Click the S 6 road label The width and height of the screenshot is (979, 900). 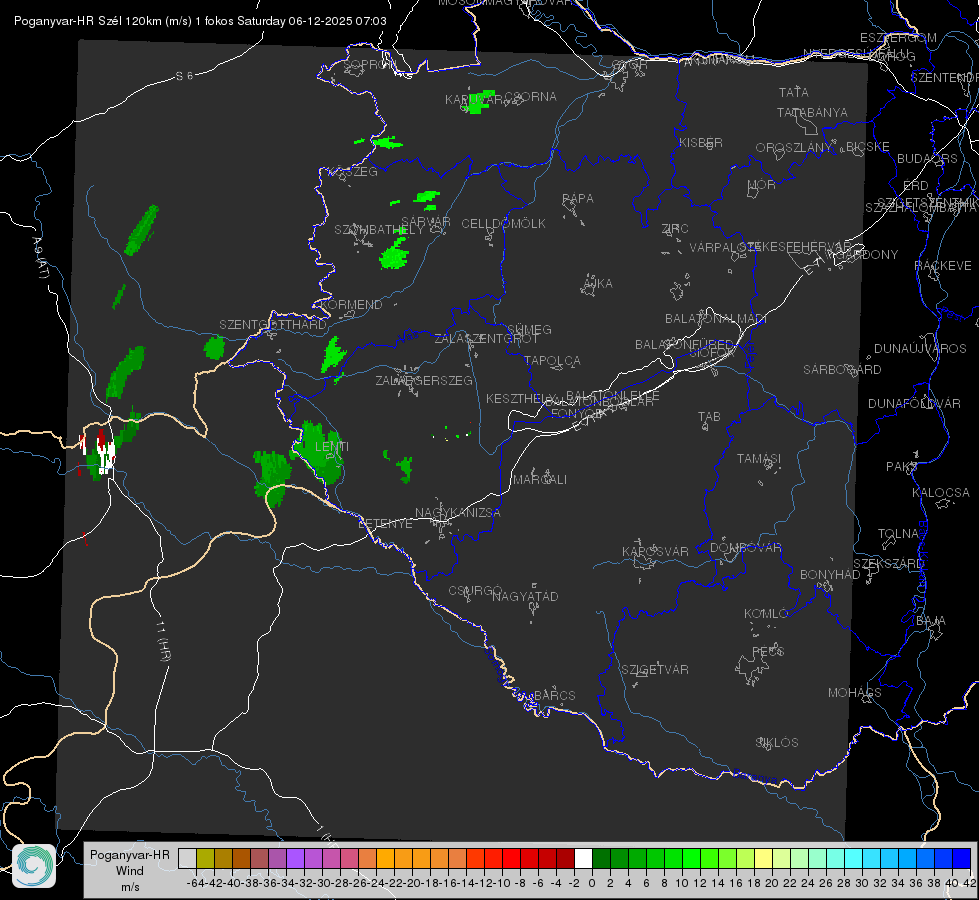[x=184, y=76]
